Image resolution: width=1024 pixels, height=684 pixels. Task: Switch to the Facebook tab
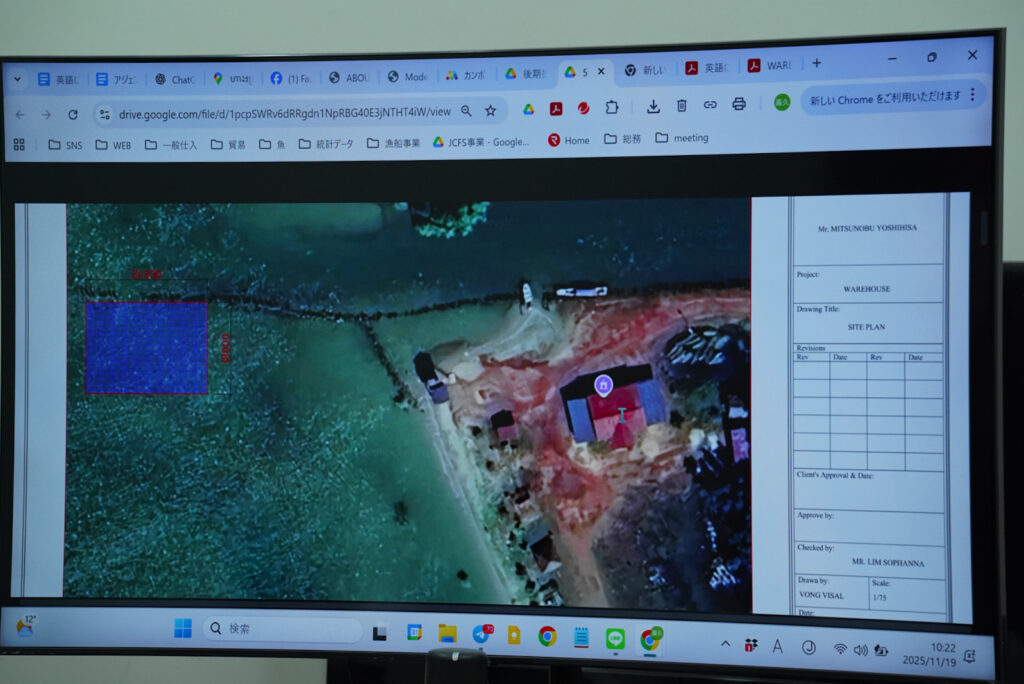tap(290, 78)
